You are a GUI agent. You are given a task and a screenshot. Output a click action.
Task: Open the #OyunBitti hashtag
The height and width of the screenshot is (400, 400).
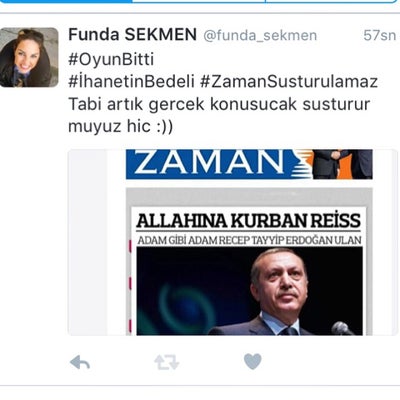tap(111, 59)
